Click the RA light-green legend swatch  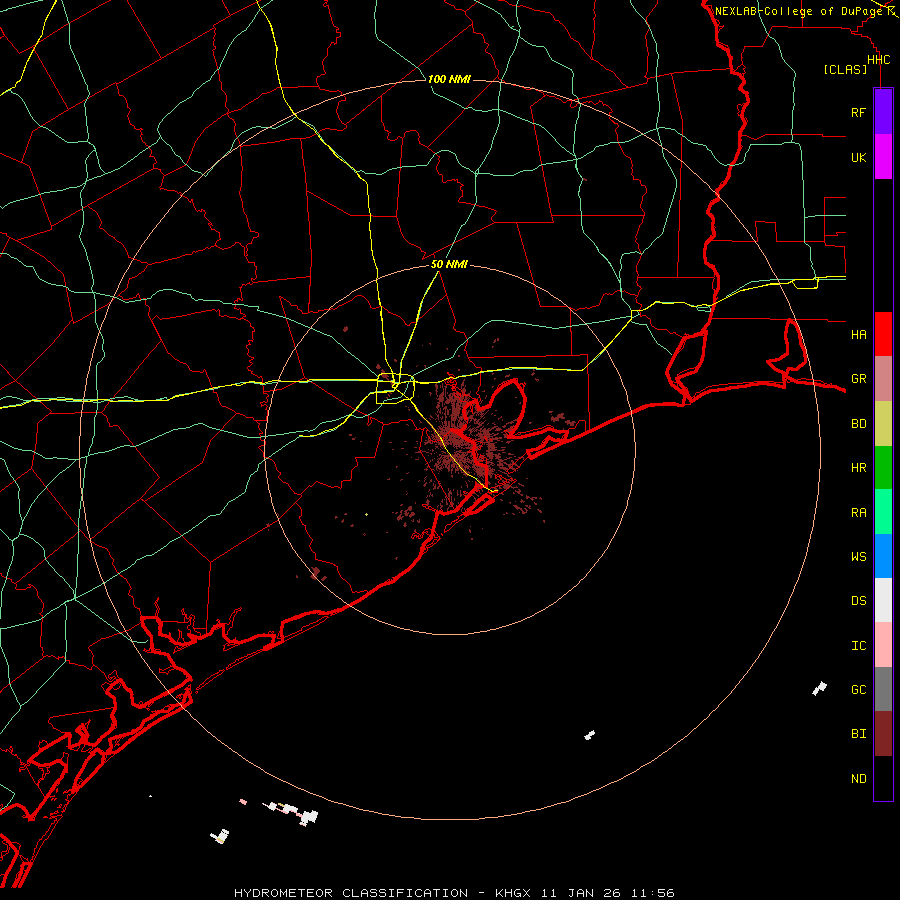coord(883,512)
